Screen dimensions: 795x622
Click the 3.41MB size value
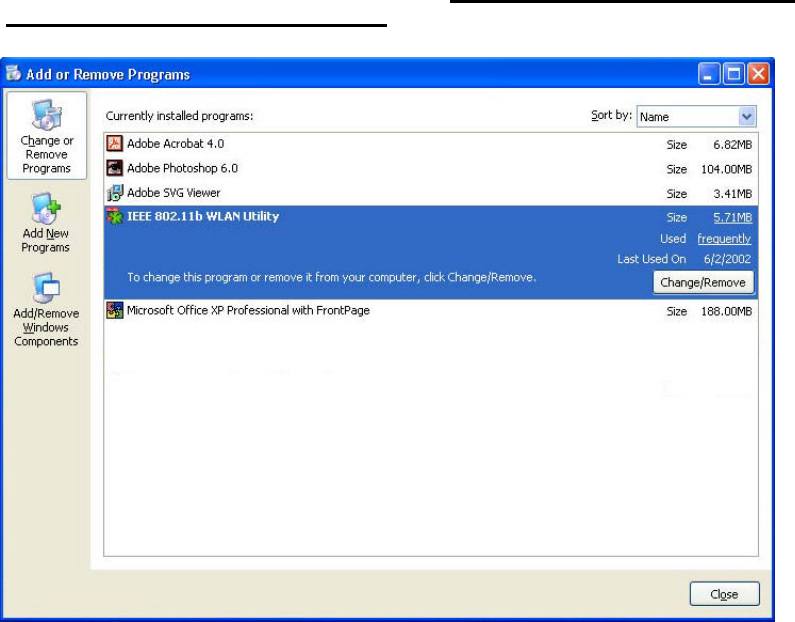(x=733, y=194)
